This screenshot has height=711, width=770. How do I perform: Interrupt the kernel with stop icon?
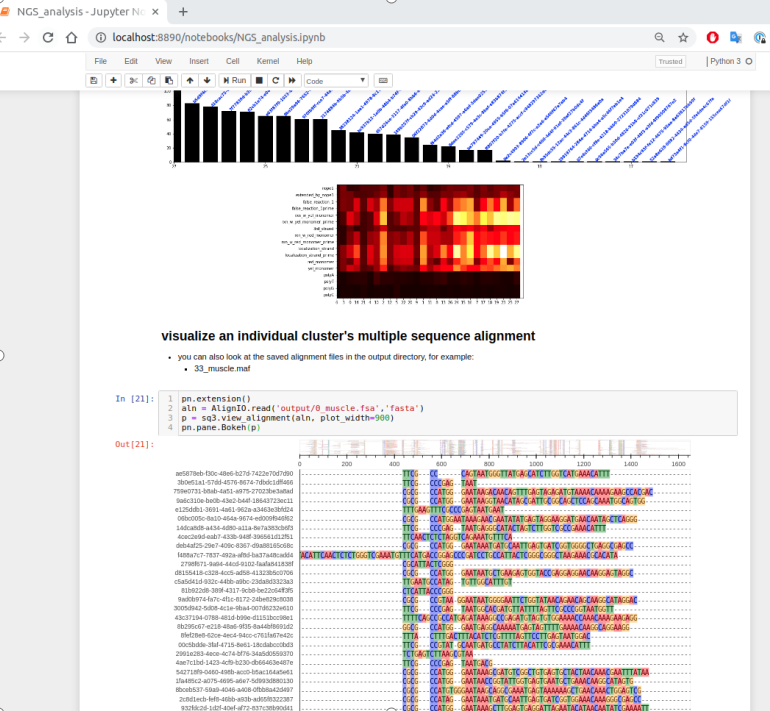pos(259,80)
